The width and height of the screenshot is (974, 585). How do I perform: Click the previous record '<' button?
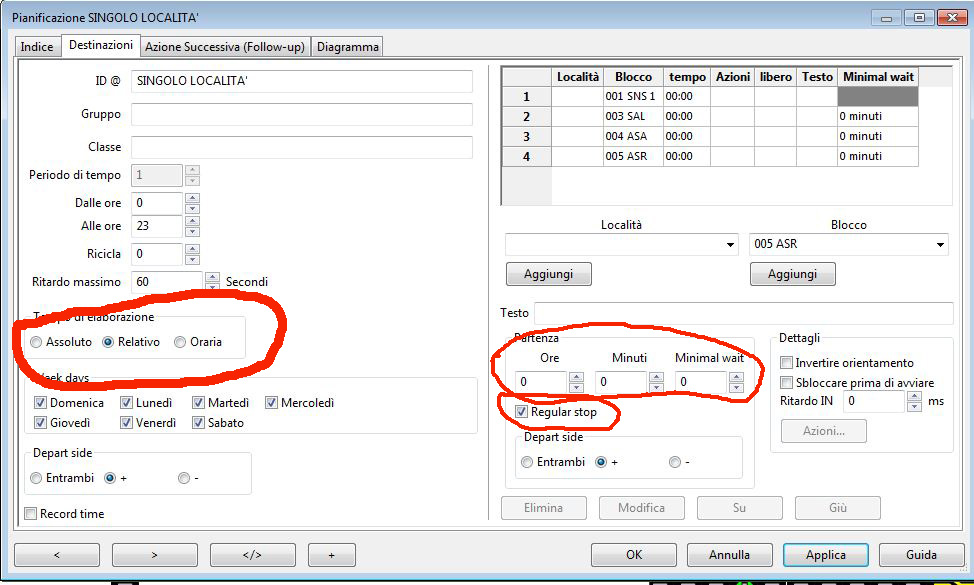56,555
